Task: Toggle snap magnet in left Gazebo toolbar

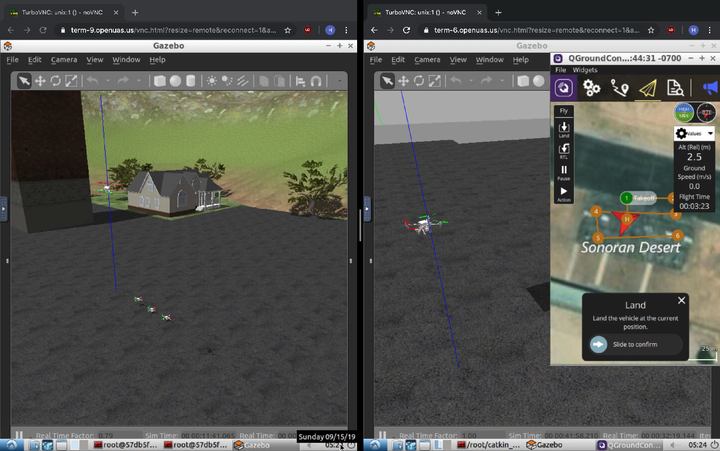Action: click(316, 81)
